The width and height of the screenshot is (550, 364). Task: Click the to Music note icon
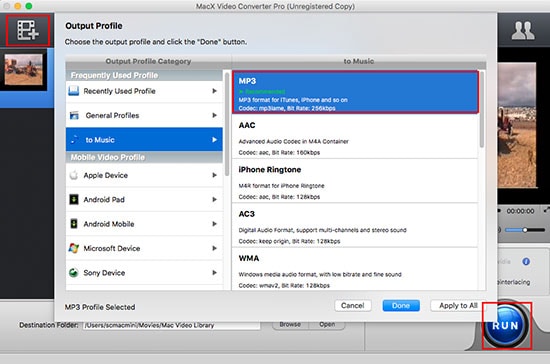tap(74, 140)
